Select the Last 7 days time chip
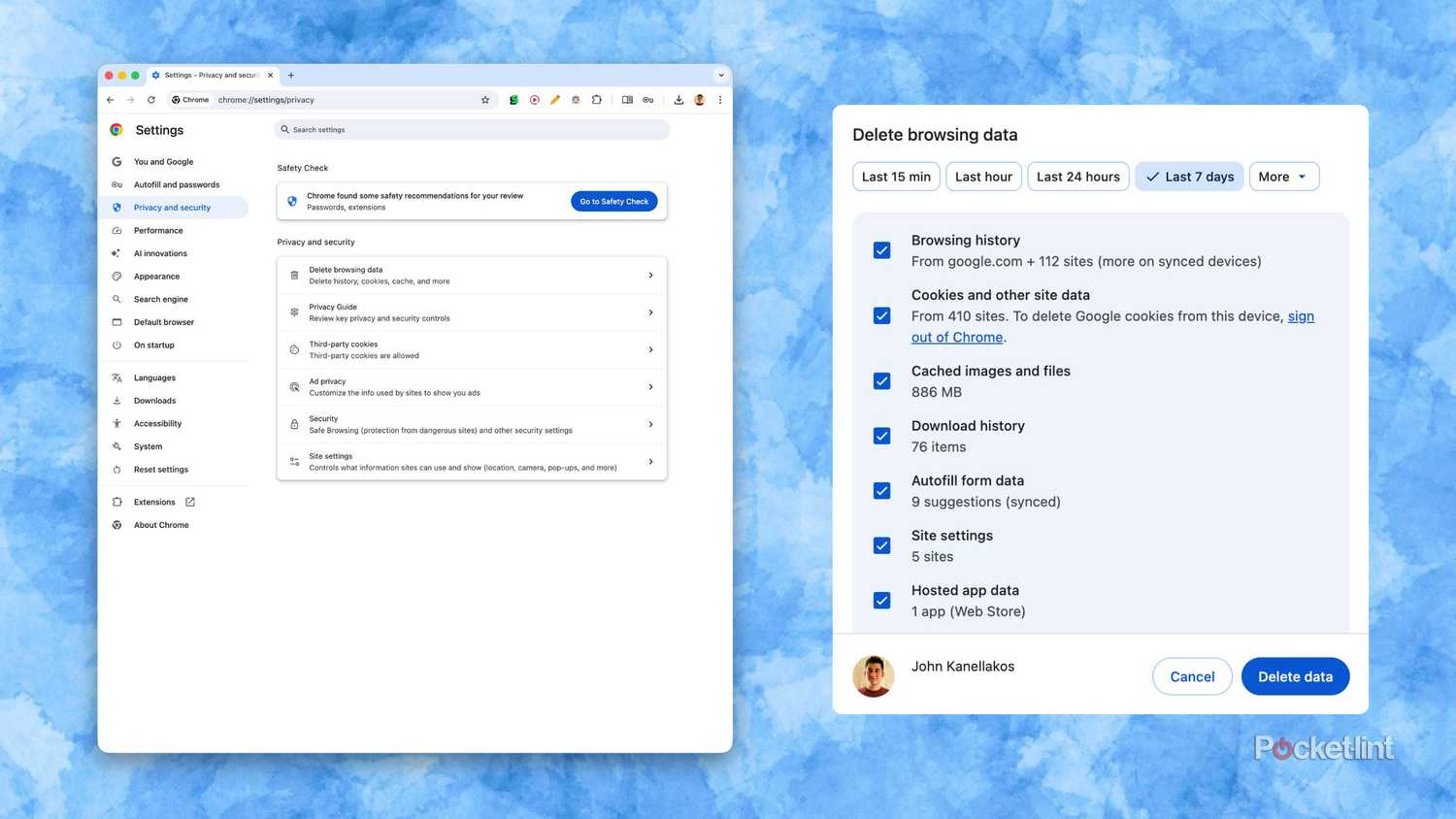Viewport: 1456px width, 819px height. coord(1189,176)
